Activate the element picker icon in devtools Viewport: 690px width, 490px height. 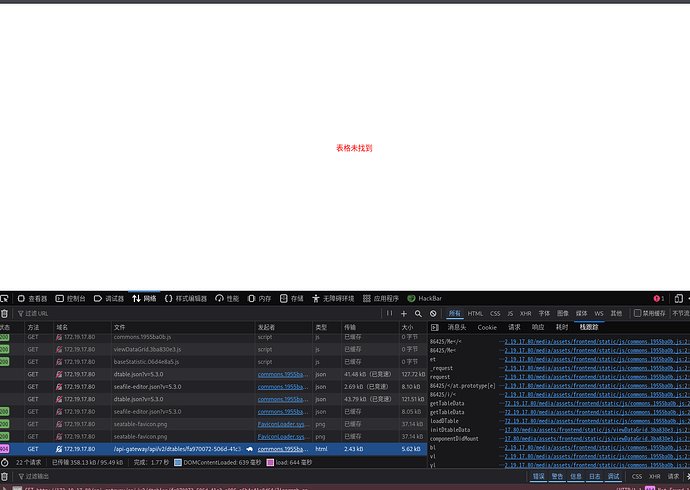coord(4,299)
